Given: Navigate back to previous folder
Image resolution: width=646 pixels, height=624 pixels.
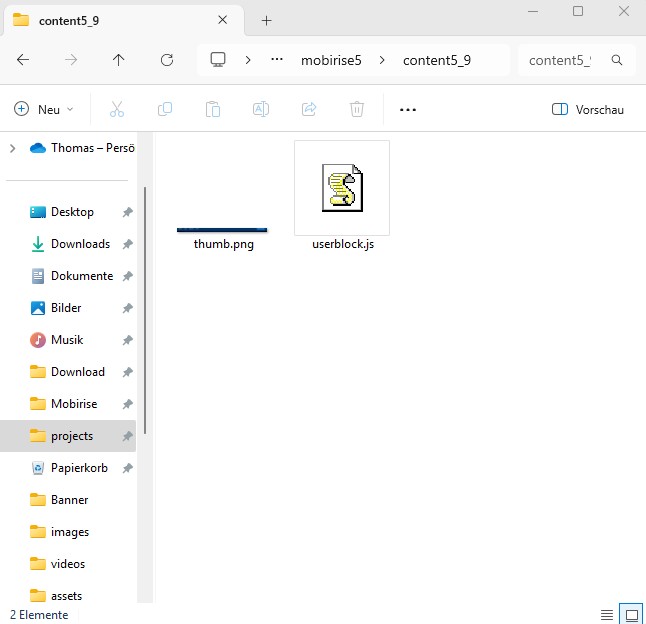Looking at the screenshot, I should [23, 60].
